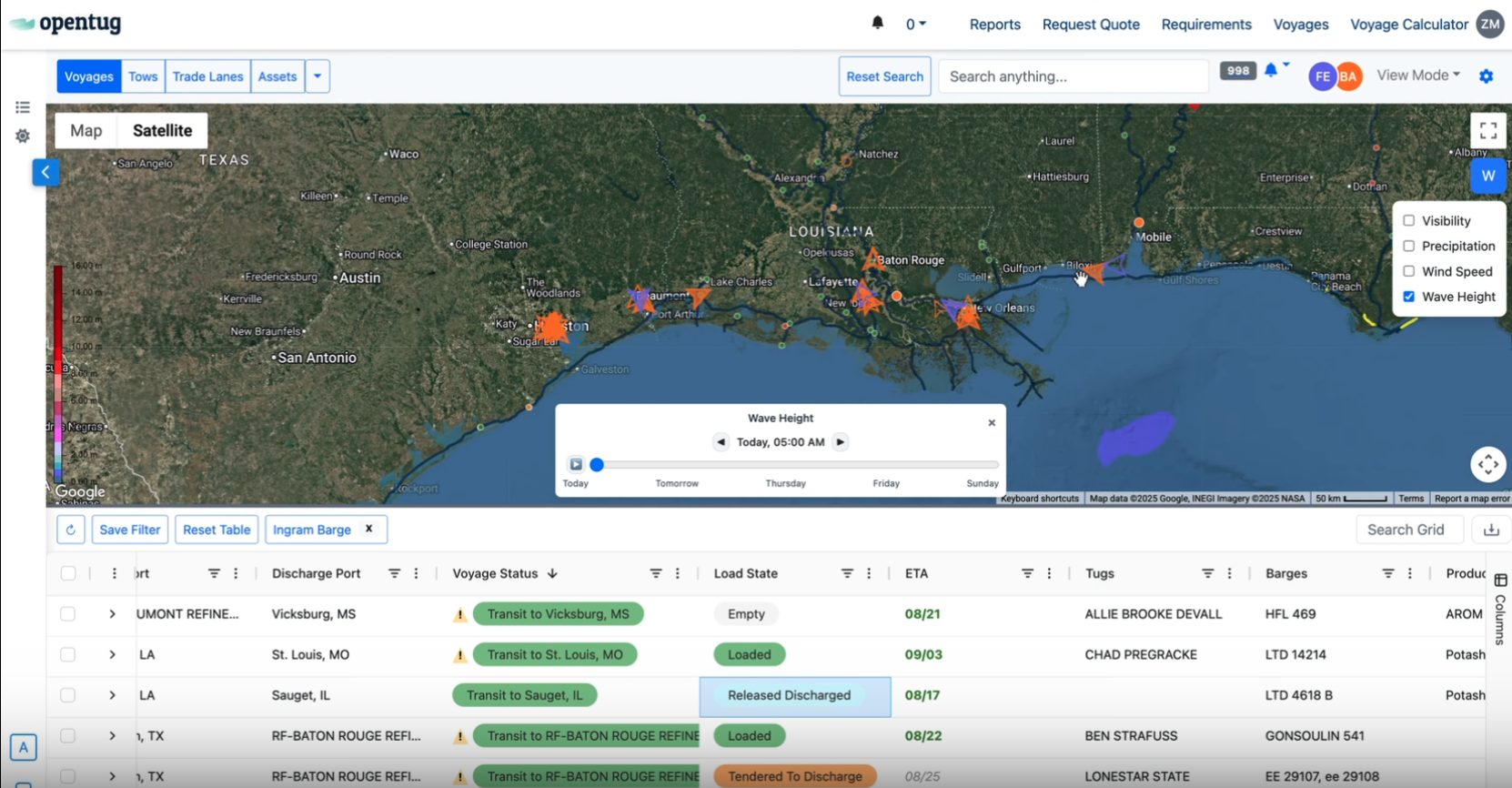Open filter for Load State column

tap(847, 573)
